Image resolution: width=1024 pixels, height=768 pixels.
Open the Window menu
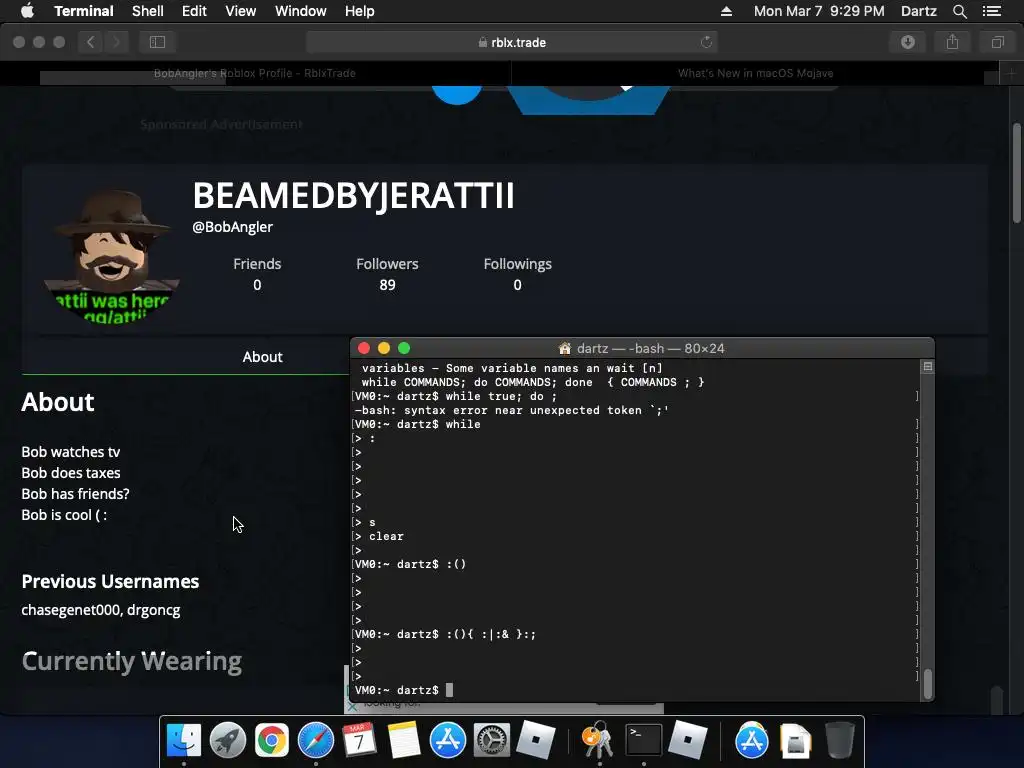tap(300, 11)
